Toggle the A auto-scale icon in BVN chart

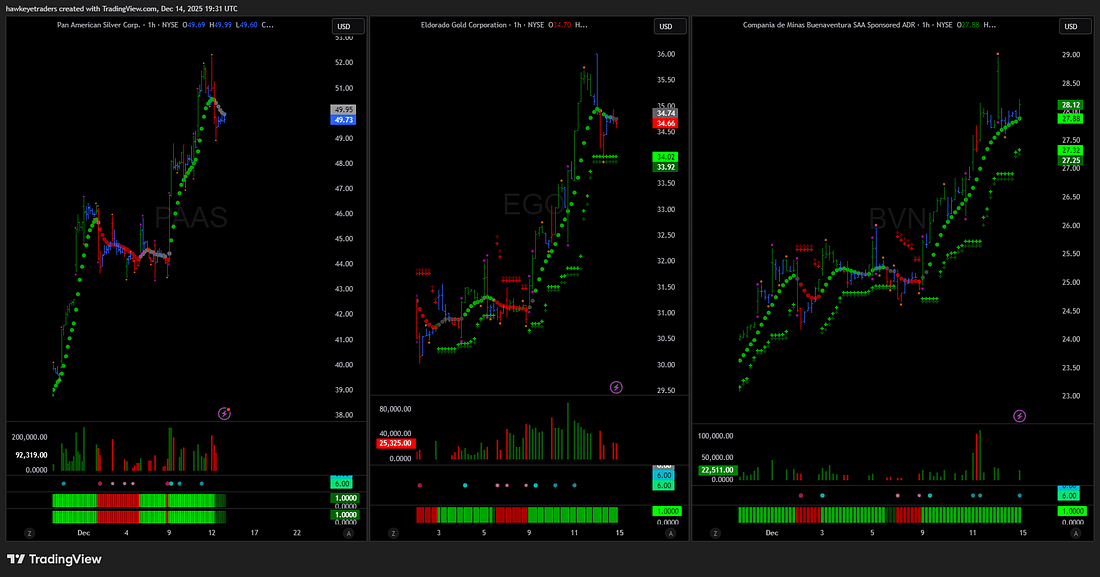pyautogui.click(x=1075, y=533)
